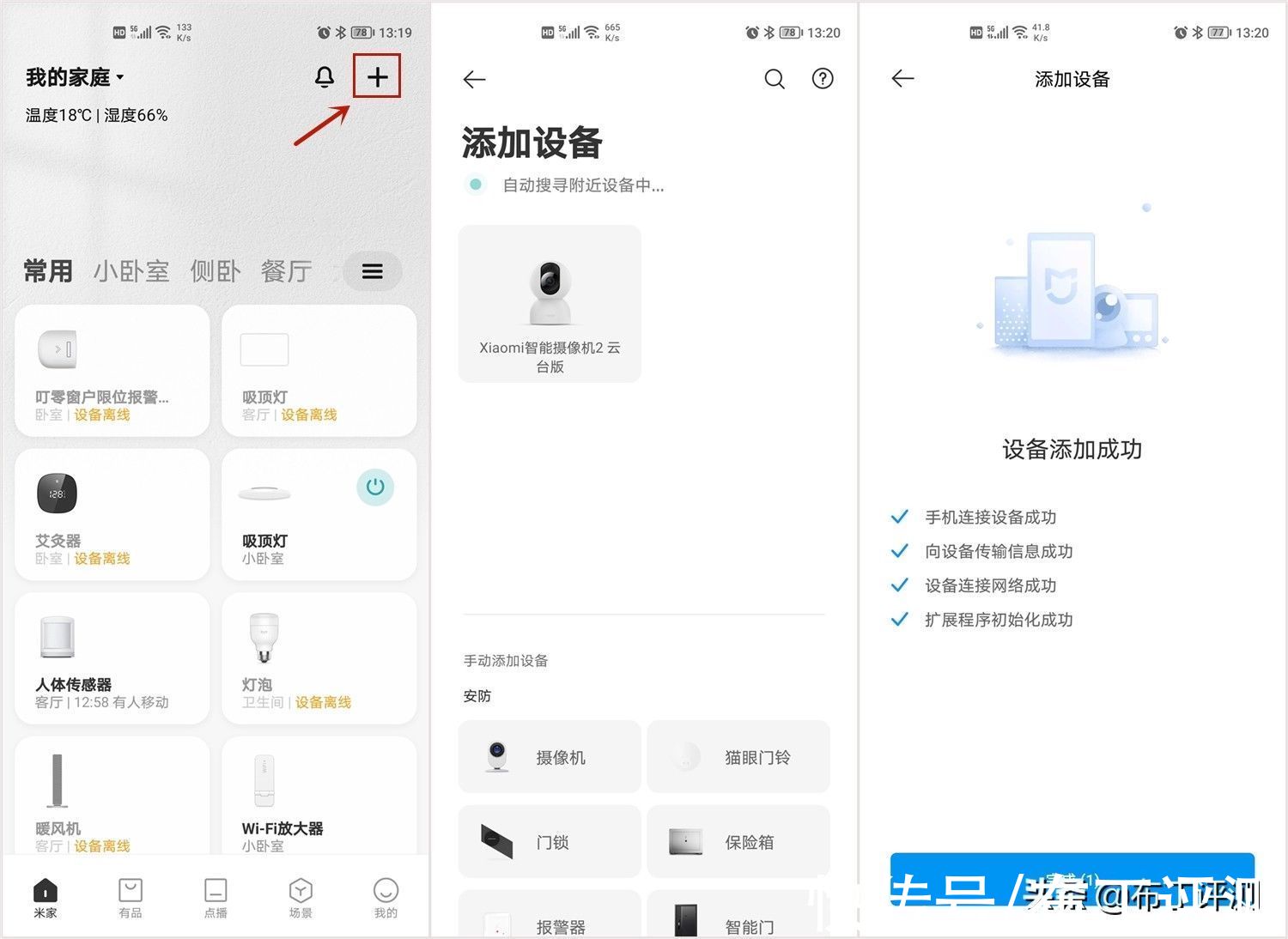Switch to the 餐厅 tab
Viewport: 1288px width, 939px height.
(286, 271)
